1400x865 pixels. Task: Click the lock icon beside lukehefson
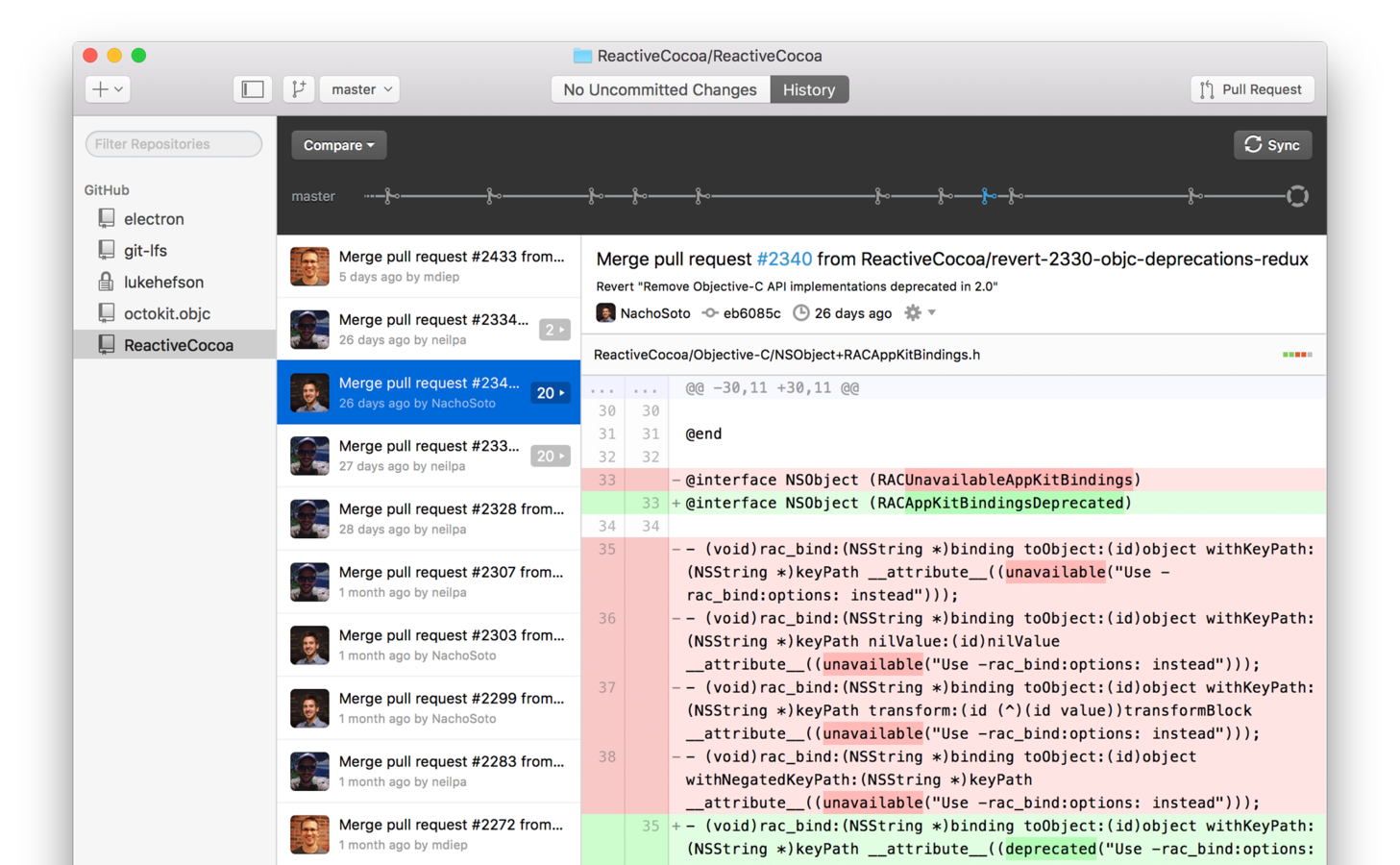coord(106,282)
